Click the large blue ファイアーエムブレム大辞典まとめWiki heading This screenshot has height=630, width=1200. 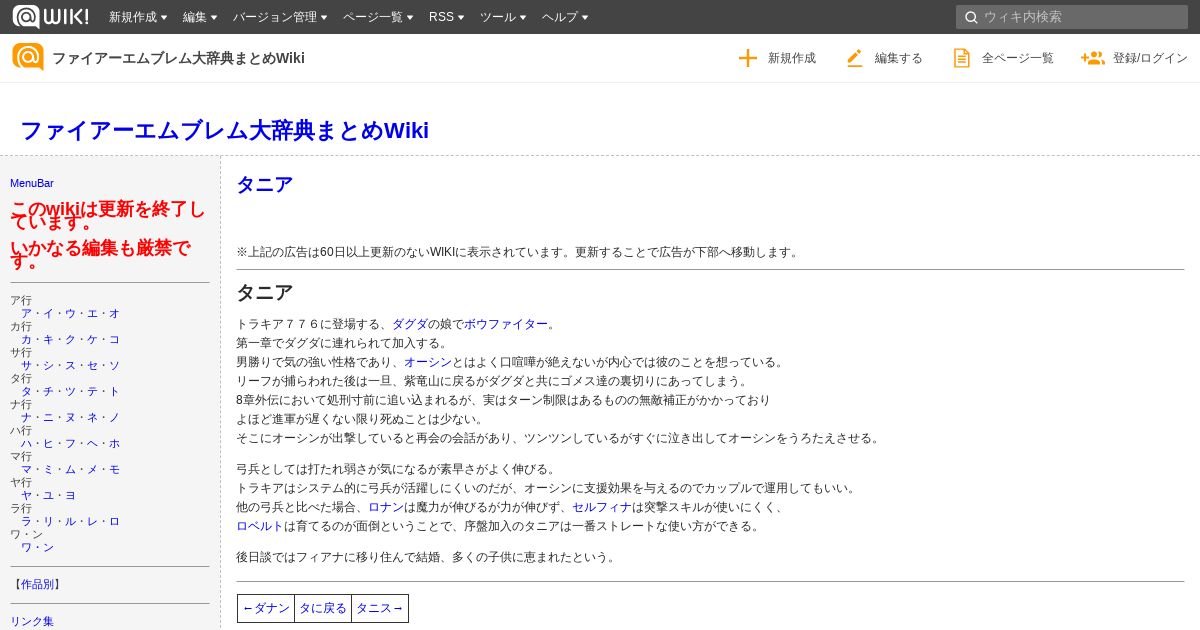pyautogui.click(x=224, y=130)
